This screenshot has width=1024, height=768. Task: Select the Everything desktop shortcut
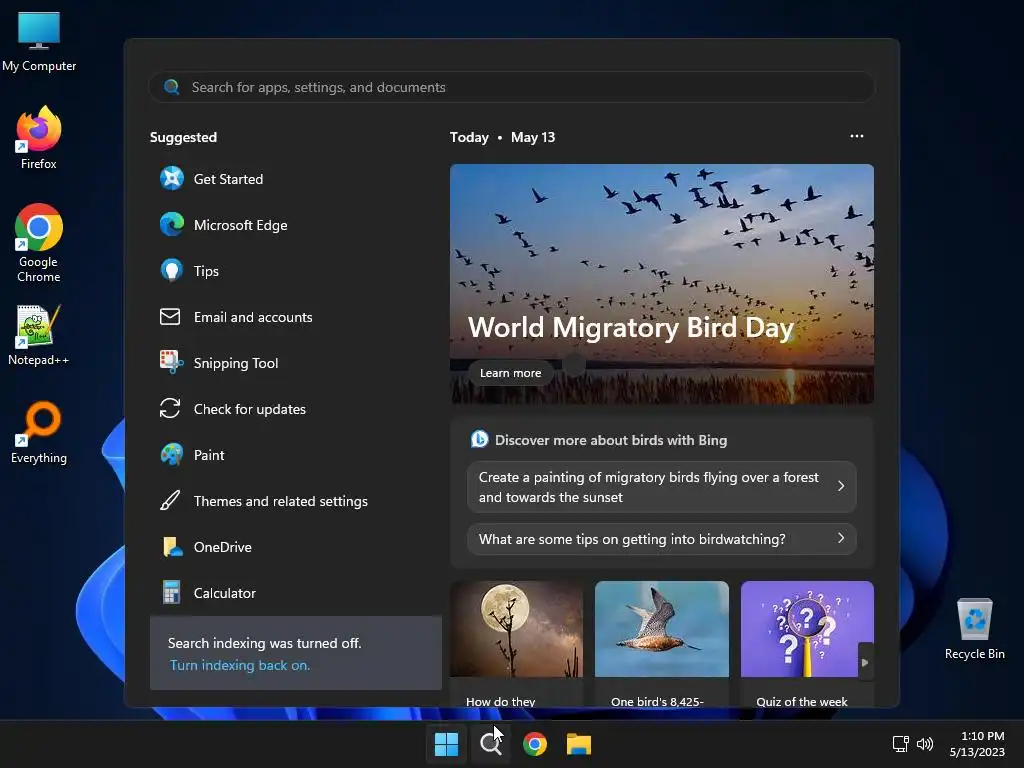tap(39, 432)
